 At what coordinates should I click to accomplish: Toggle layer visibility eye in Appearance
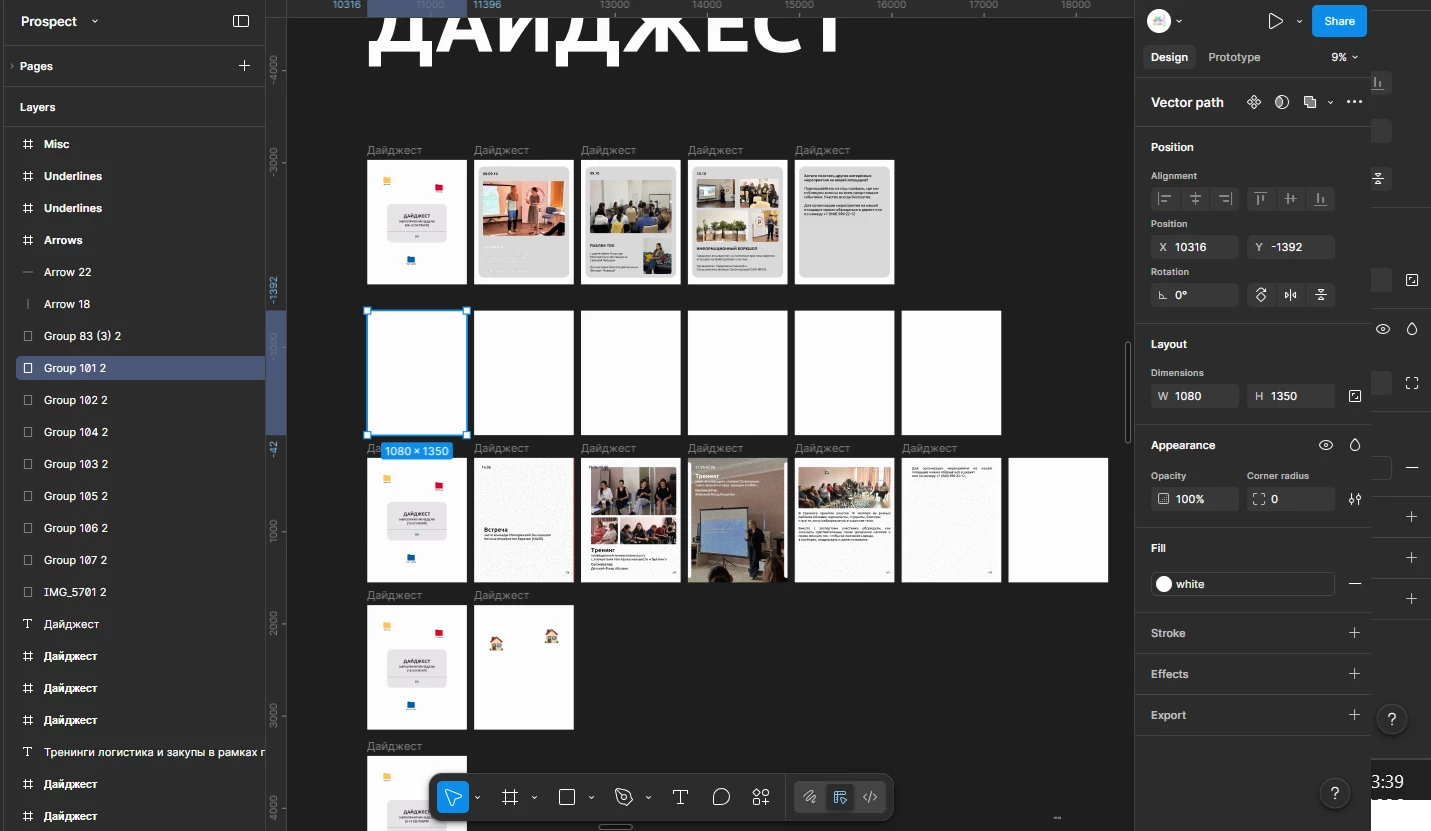coord(1326,445)
